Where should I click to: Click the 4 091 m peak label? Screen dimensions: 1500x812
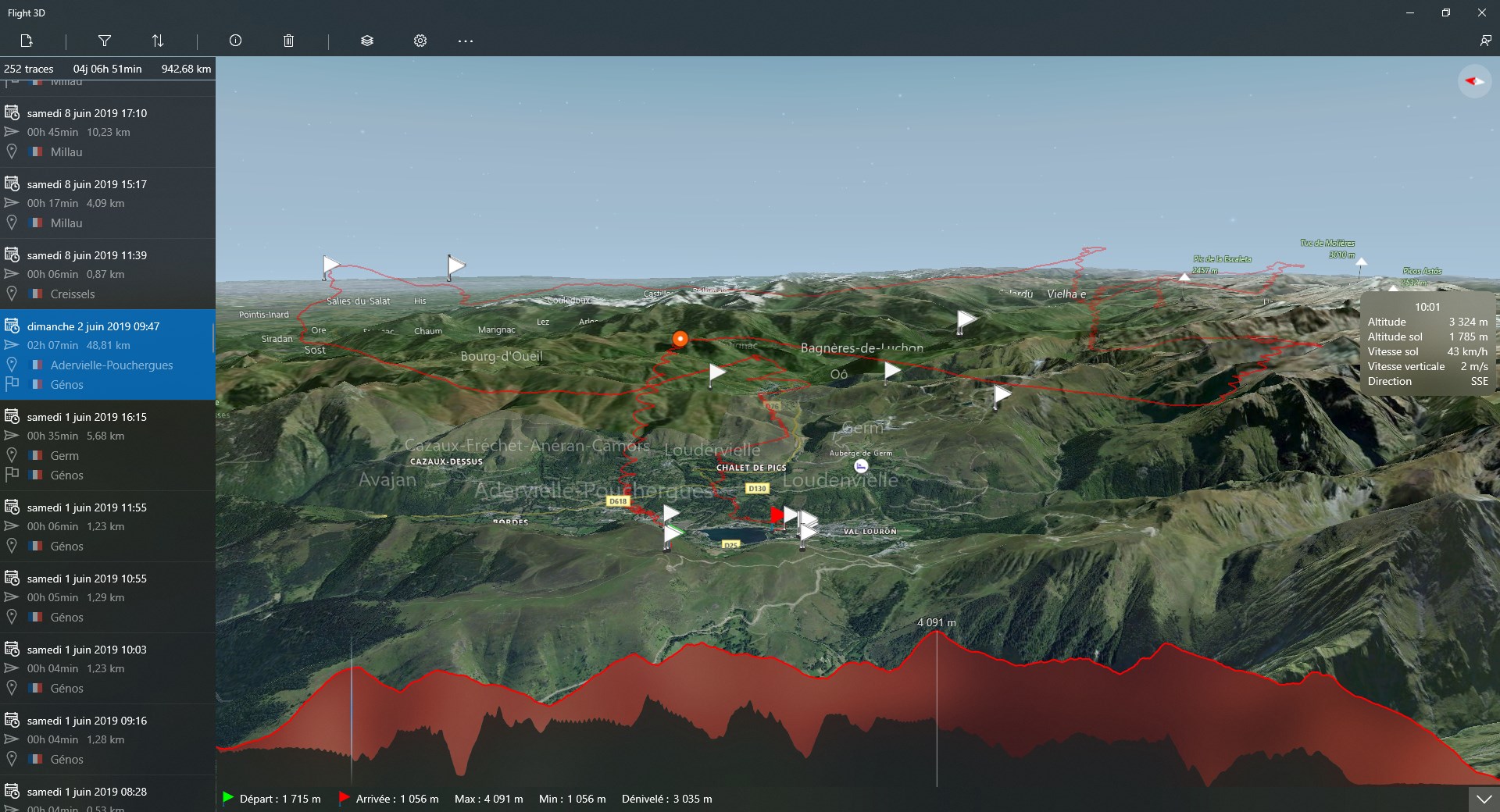tap(937, 622)
